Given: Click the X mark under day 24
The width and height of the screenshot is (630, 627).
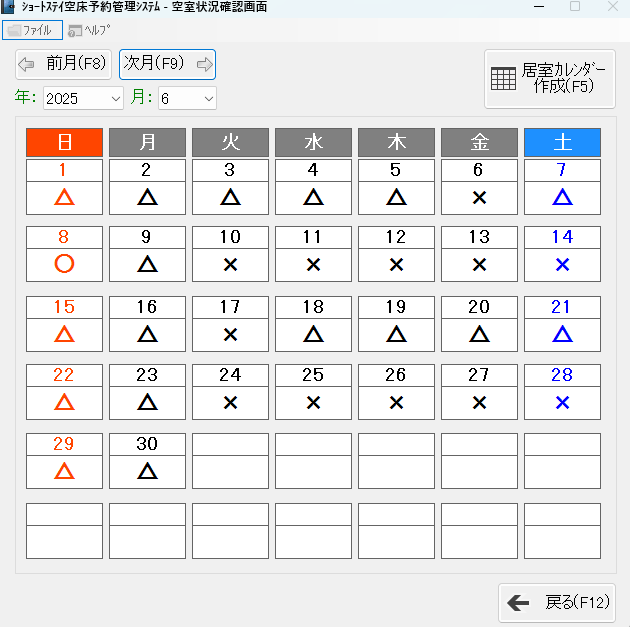Looking at the screenshot, I should tap(230, 402).
